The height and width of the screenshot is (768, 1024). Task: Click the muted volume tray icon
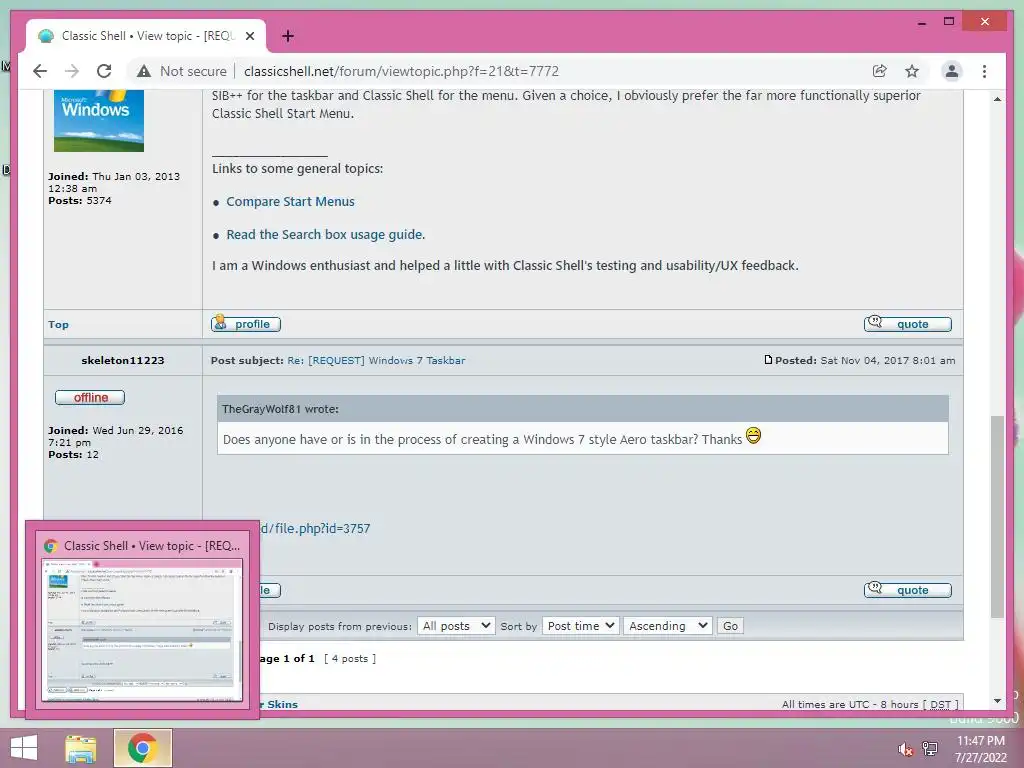[905, 749]
